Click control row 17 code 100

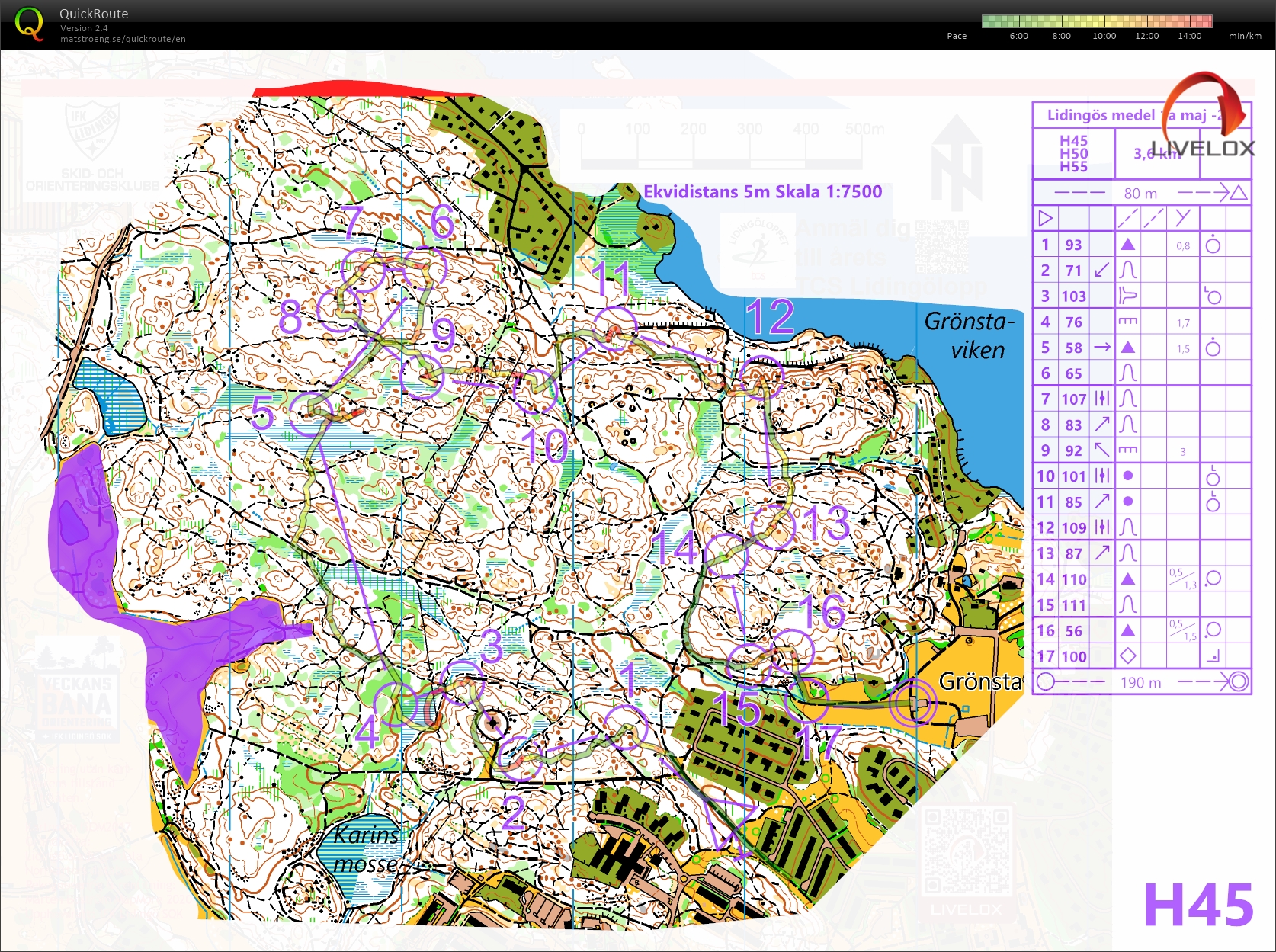(1142, 656)
